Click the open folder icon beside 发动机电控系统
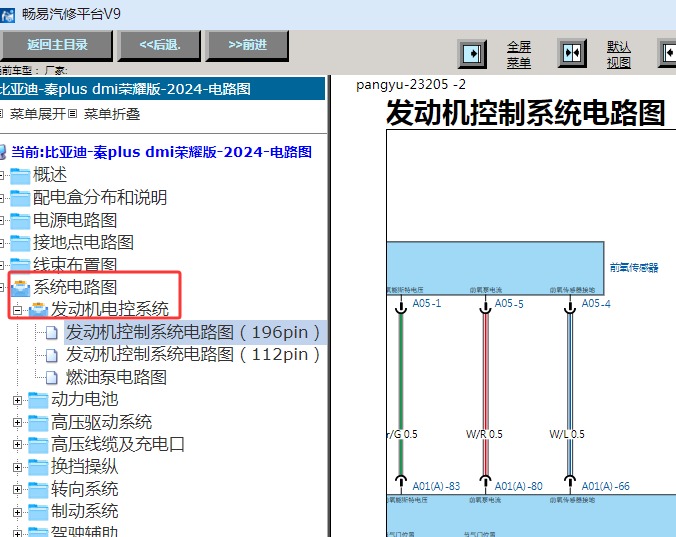The width and height of the screenshot is (676, 537). click(x=38, y=310)
